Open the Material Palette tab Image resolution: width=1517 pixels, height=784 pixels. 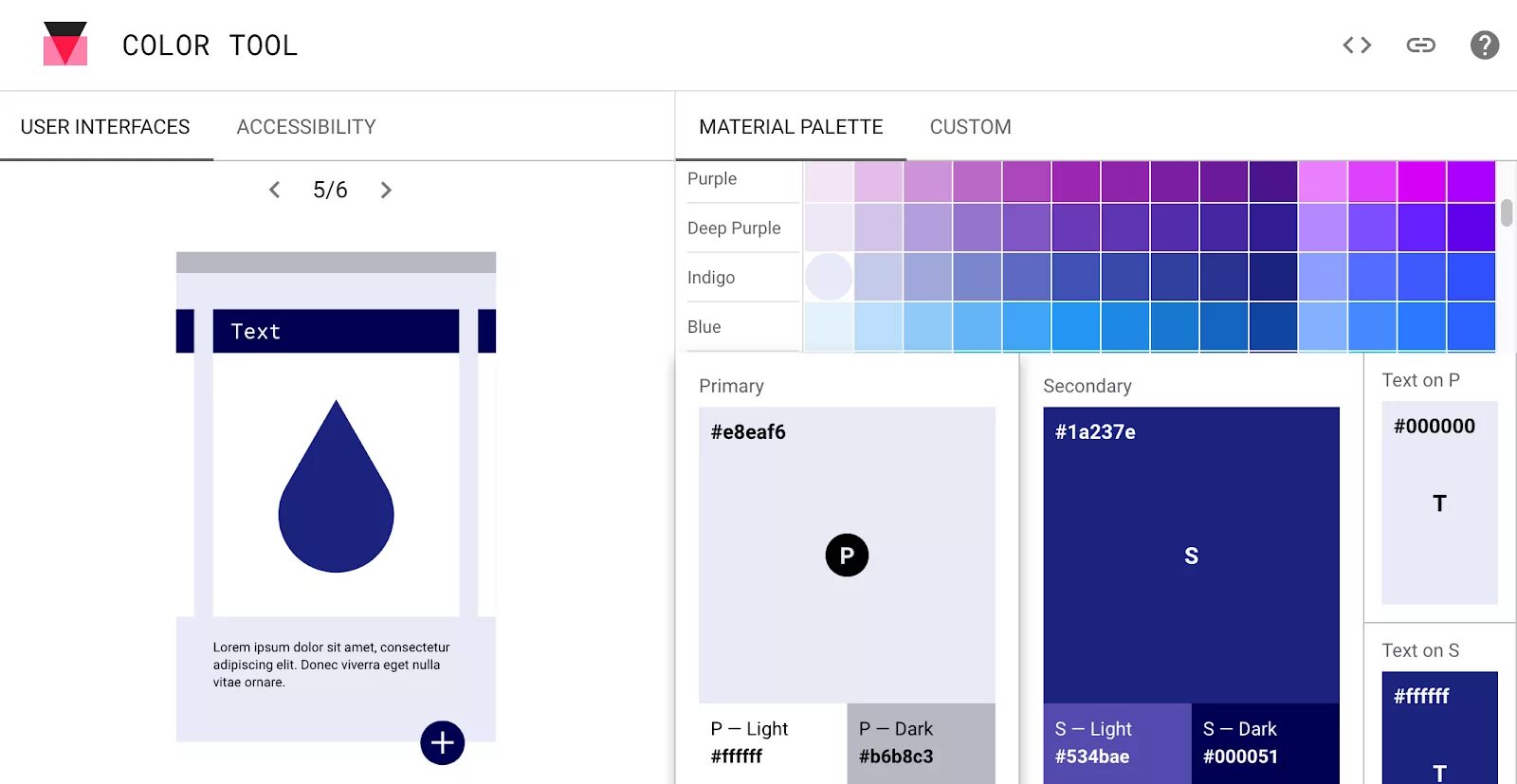(791, 127)
